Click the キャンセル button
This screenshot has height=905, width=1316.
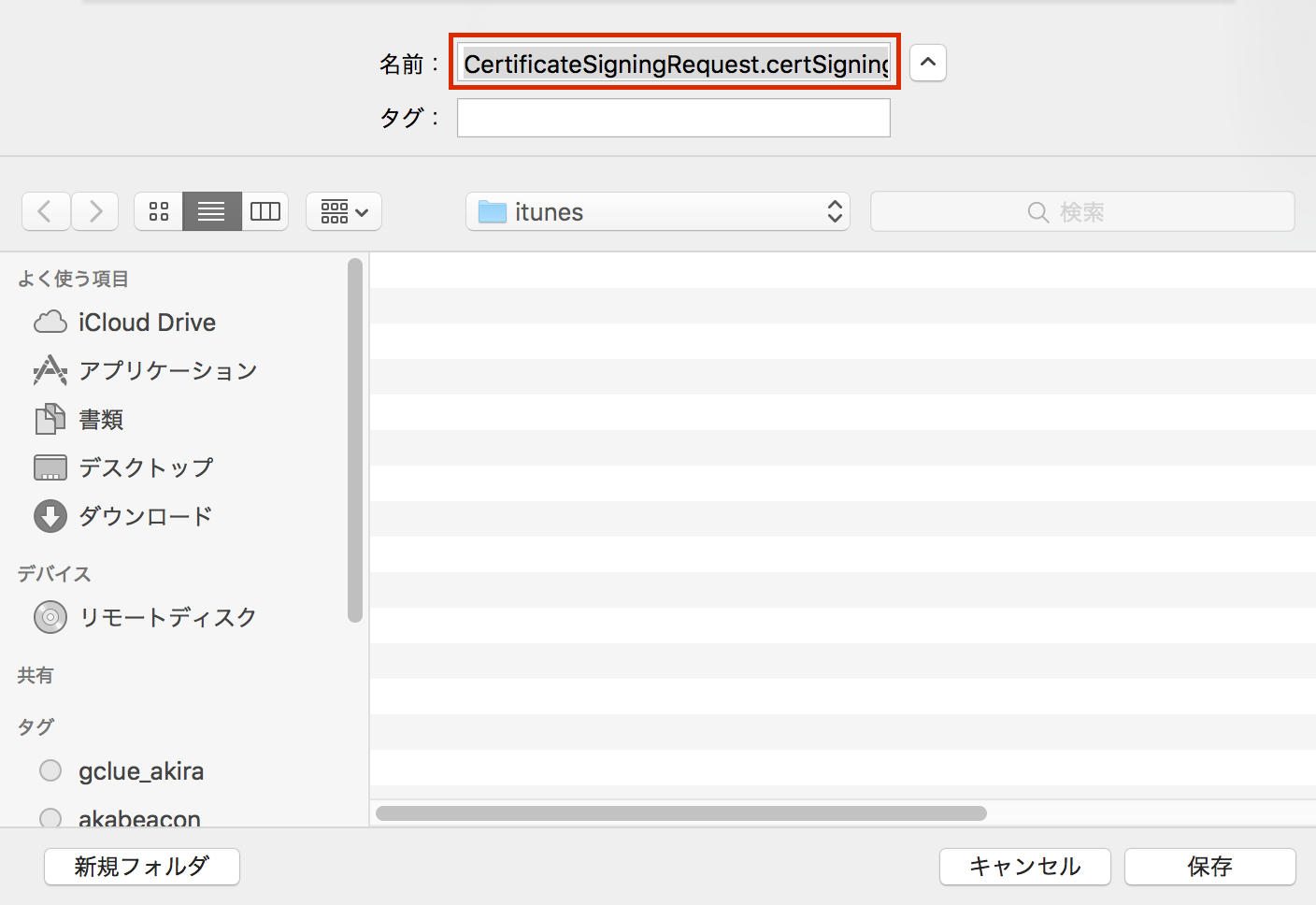click(1024, 867)
